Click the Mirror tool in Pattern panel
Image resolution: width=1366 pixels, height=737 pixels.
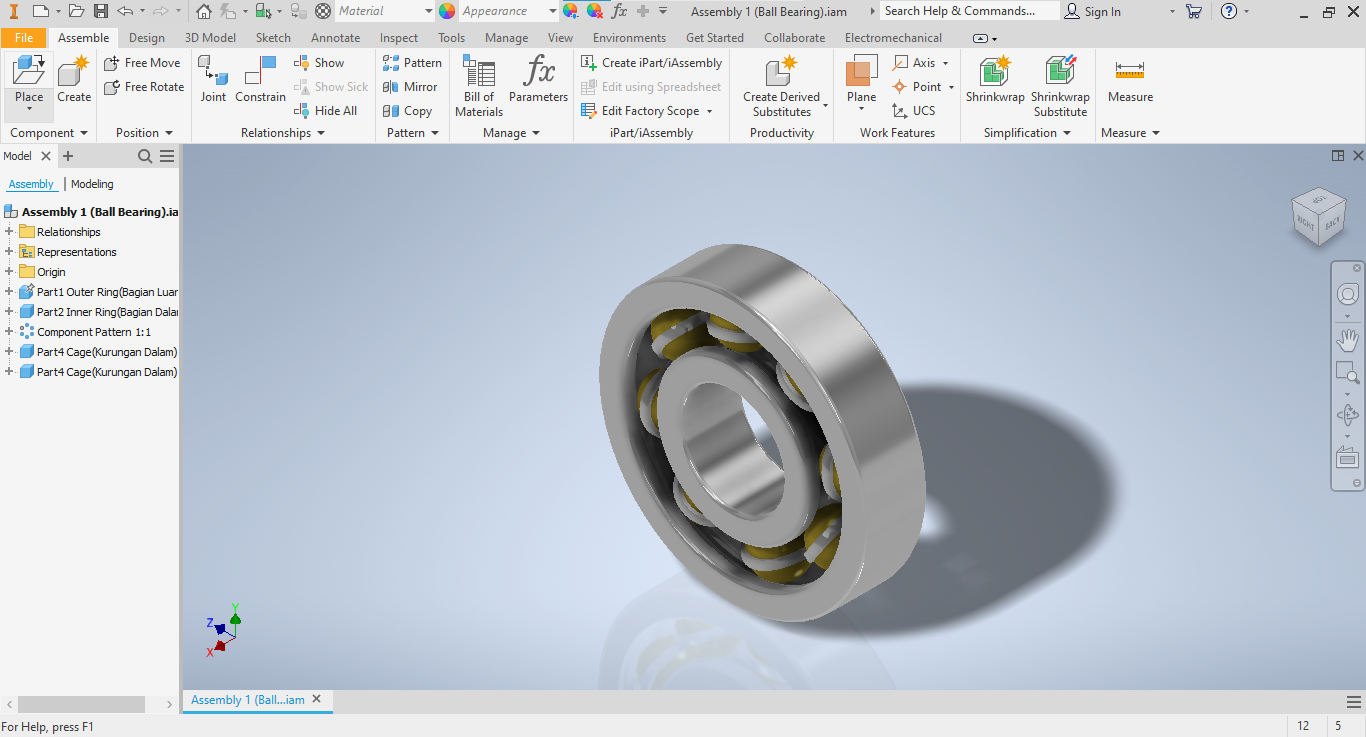411,87
